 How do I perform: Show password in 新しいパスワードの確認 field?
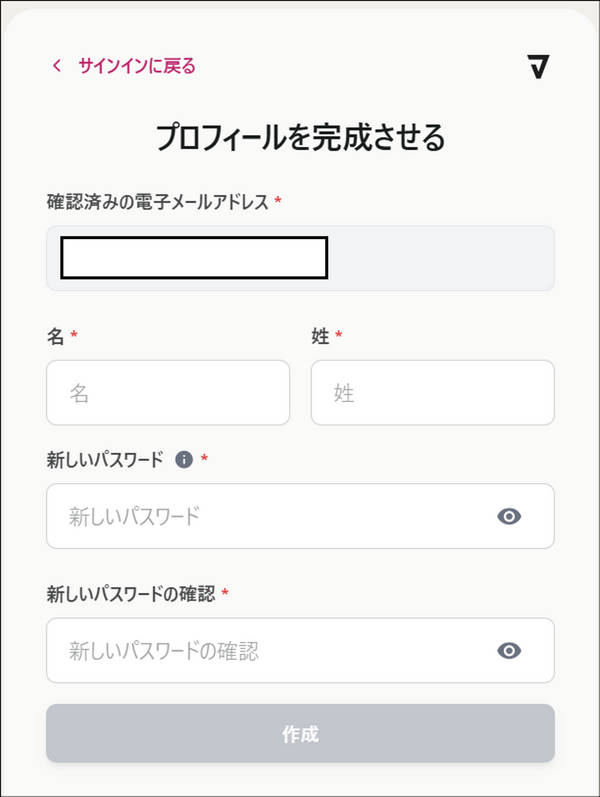509,651
